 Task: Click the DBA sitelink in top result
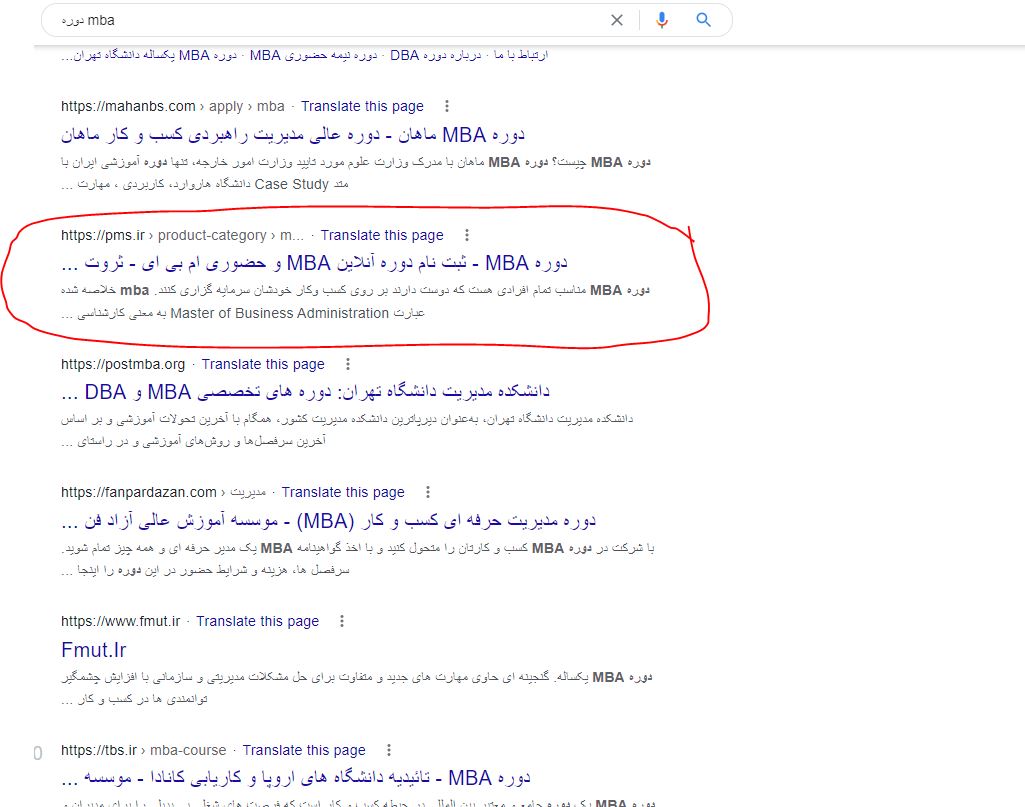coord(435,56)
